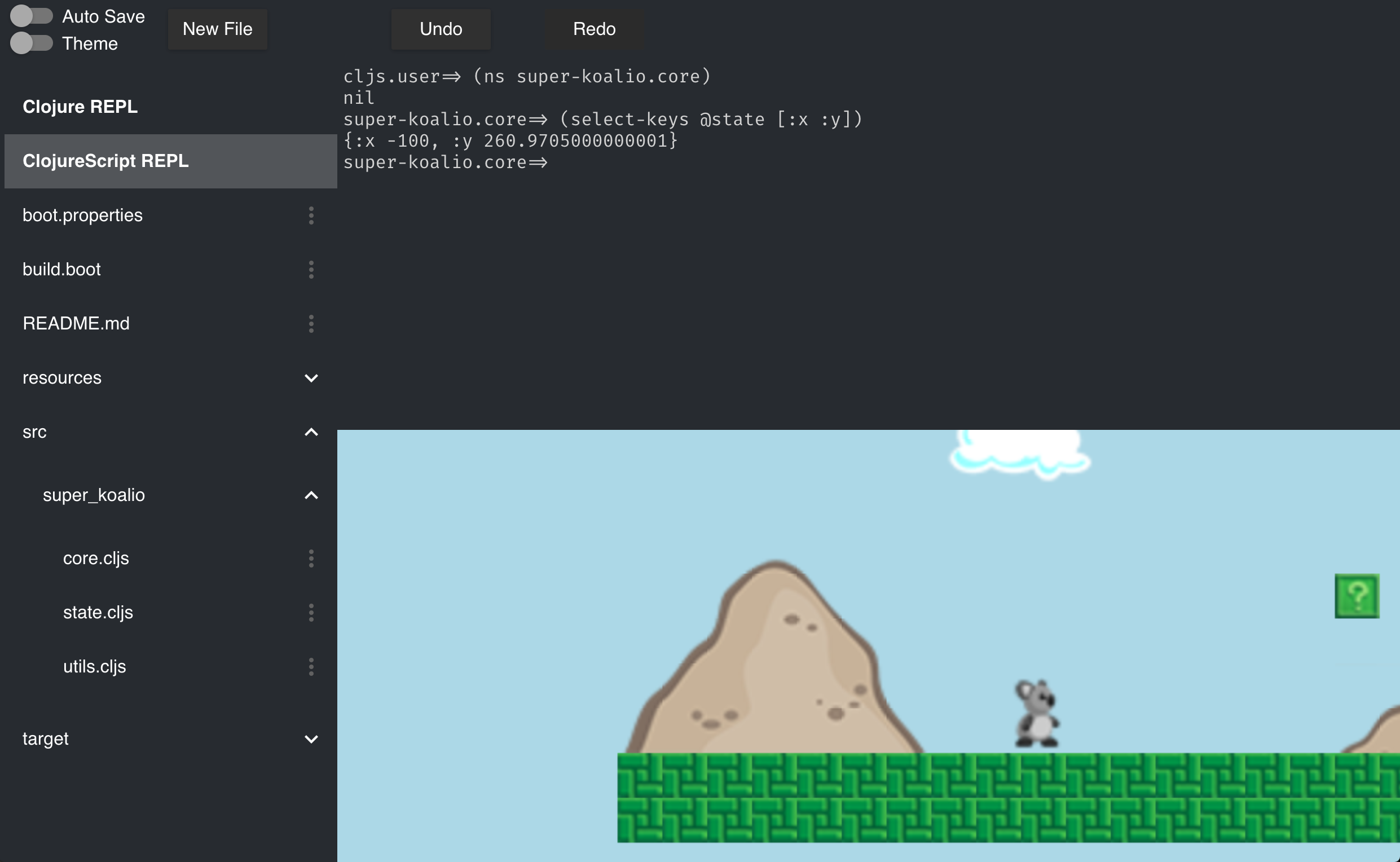The height and width of the screenshot is (862, 1400).
Task: Open options menu for build.boot
Action: click(311, 269)
